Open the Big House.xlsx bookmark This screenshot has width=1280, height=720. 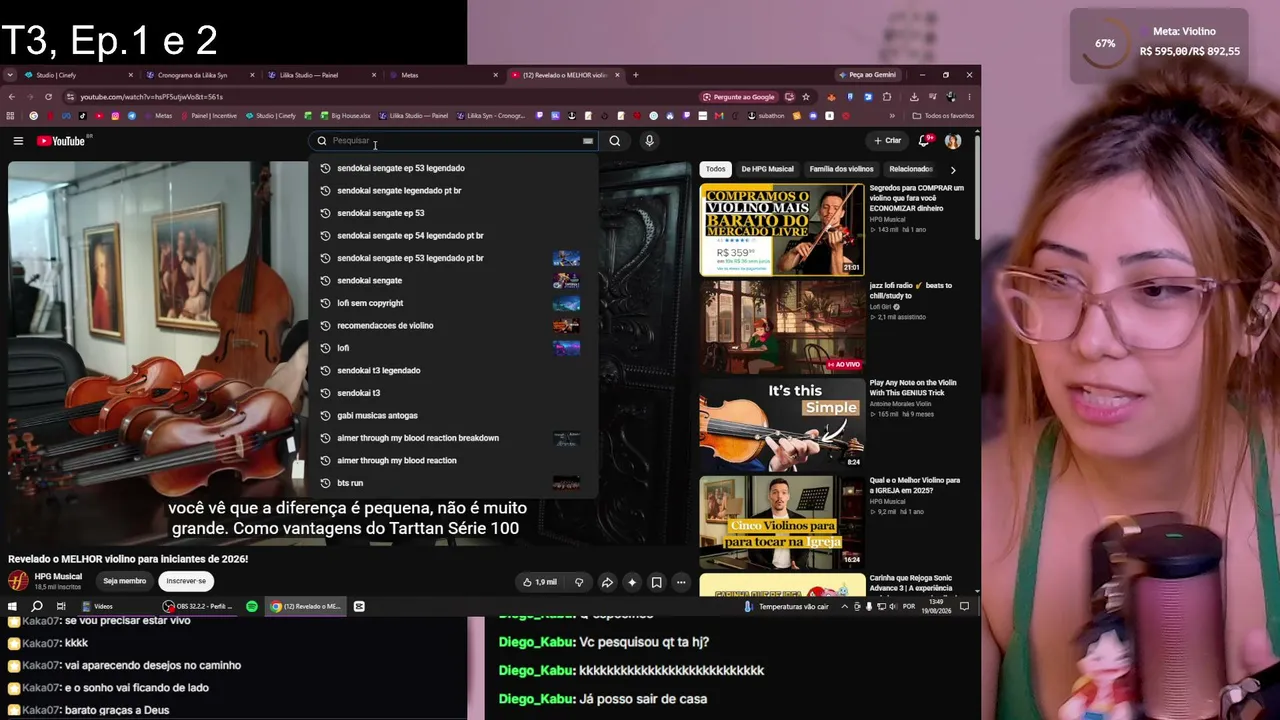344,116
